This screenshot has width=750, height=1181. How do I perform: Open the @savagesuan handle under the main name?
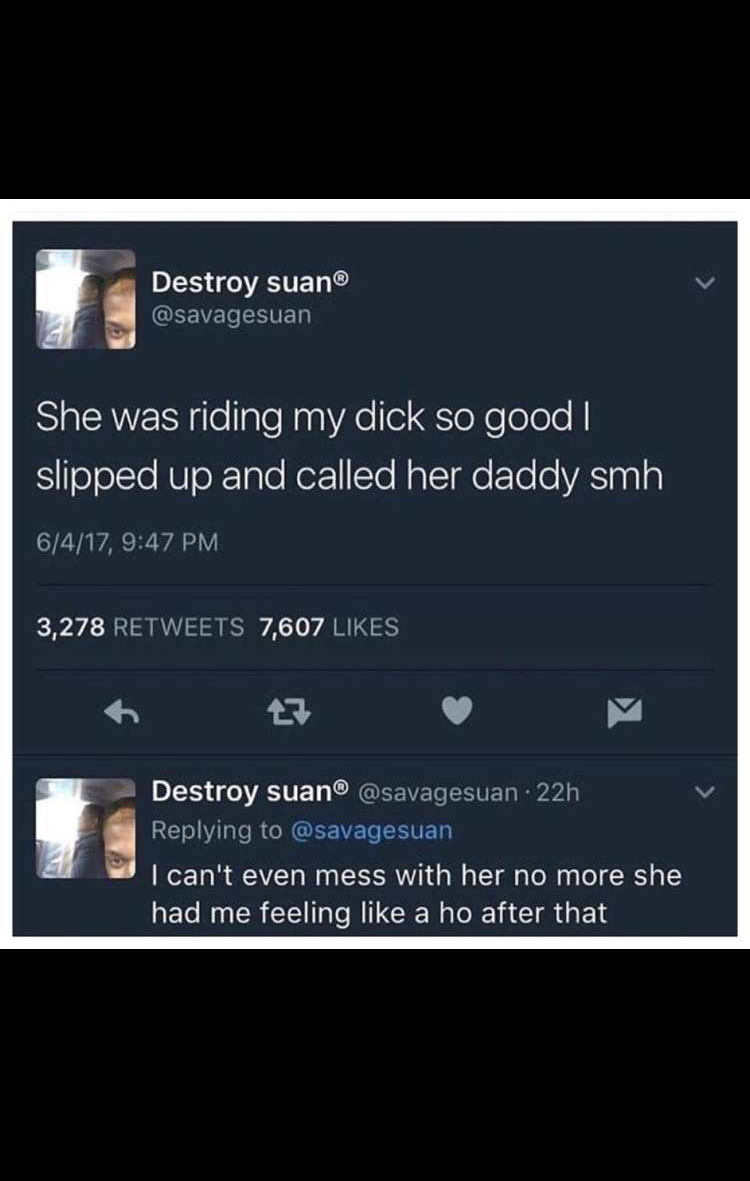click(x=231, y=315)
